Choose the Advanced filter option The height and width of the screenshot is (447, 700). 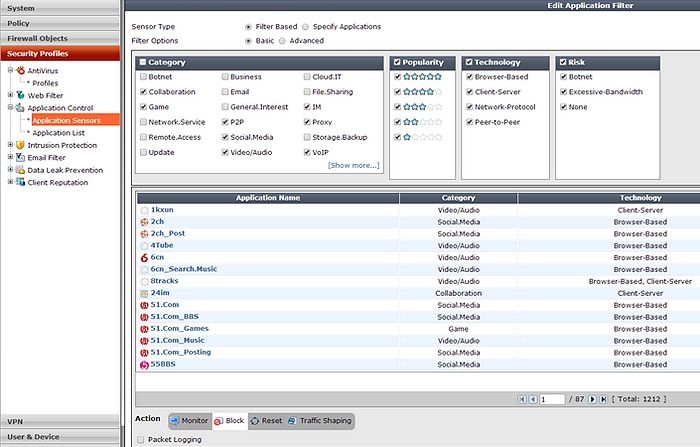[x=281, y=41]
